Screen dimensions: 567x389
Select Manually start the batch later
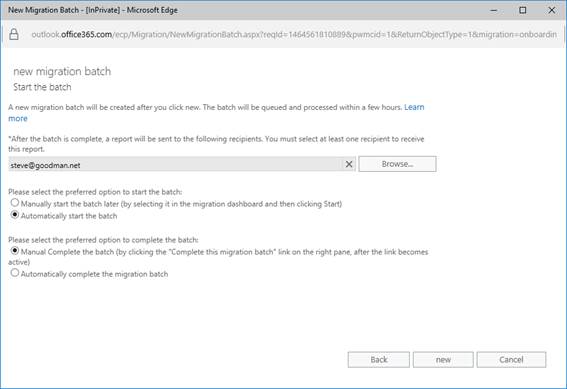tap(14, 203)
